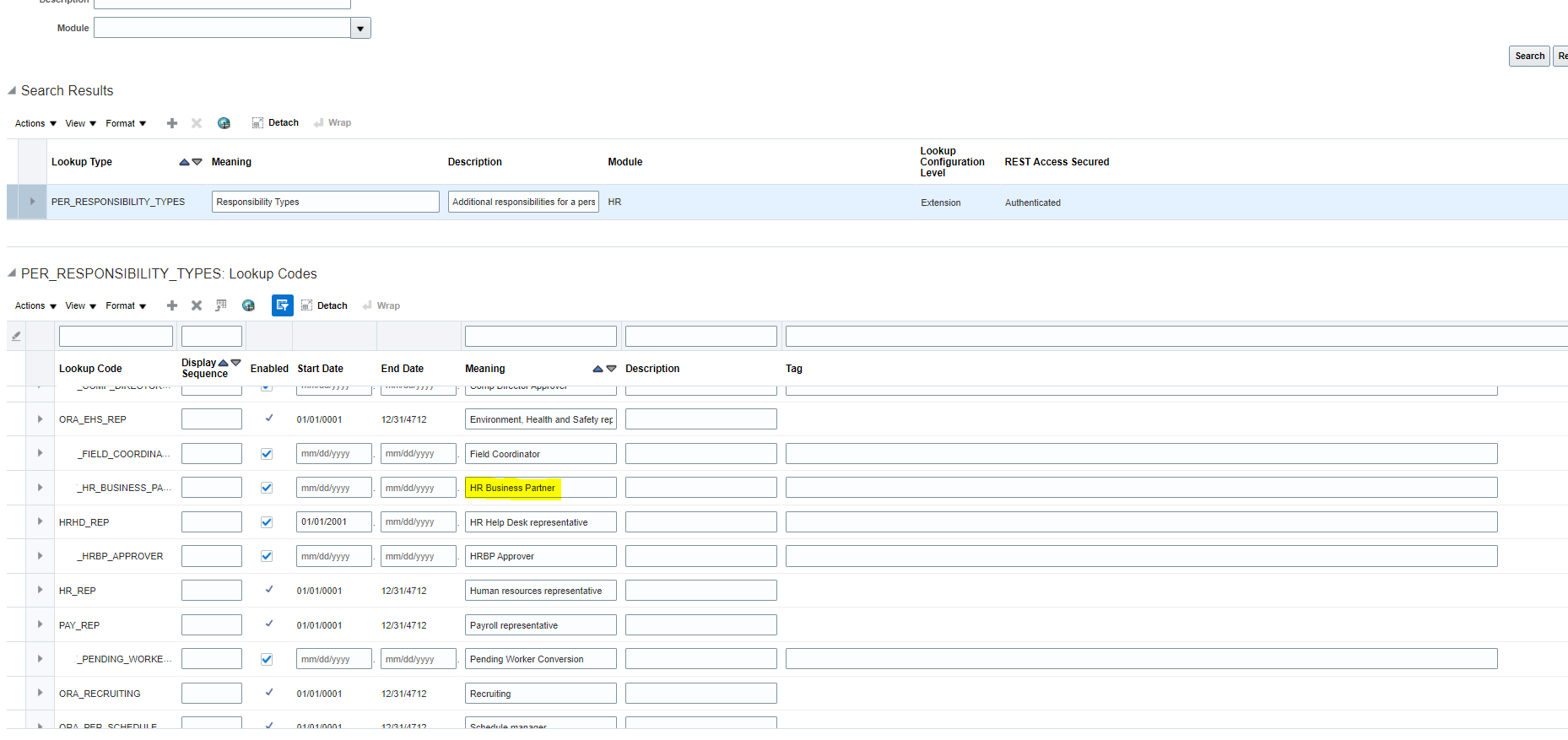
Task: Click the 01/01/2001 start date field
Action: tap(334, 522)
